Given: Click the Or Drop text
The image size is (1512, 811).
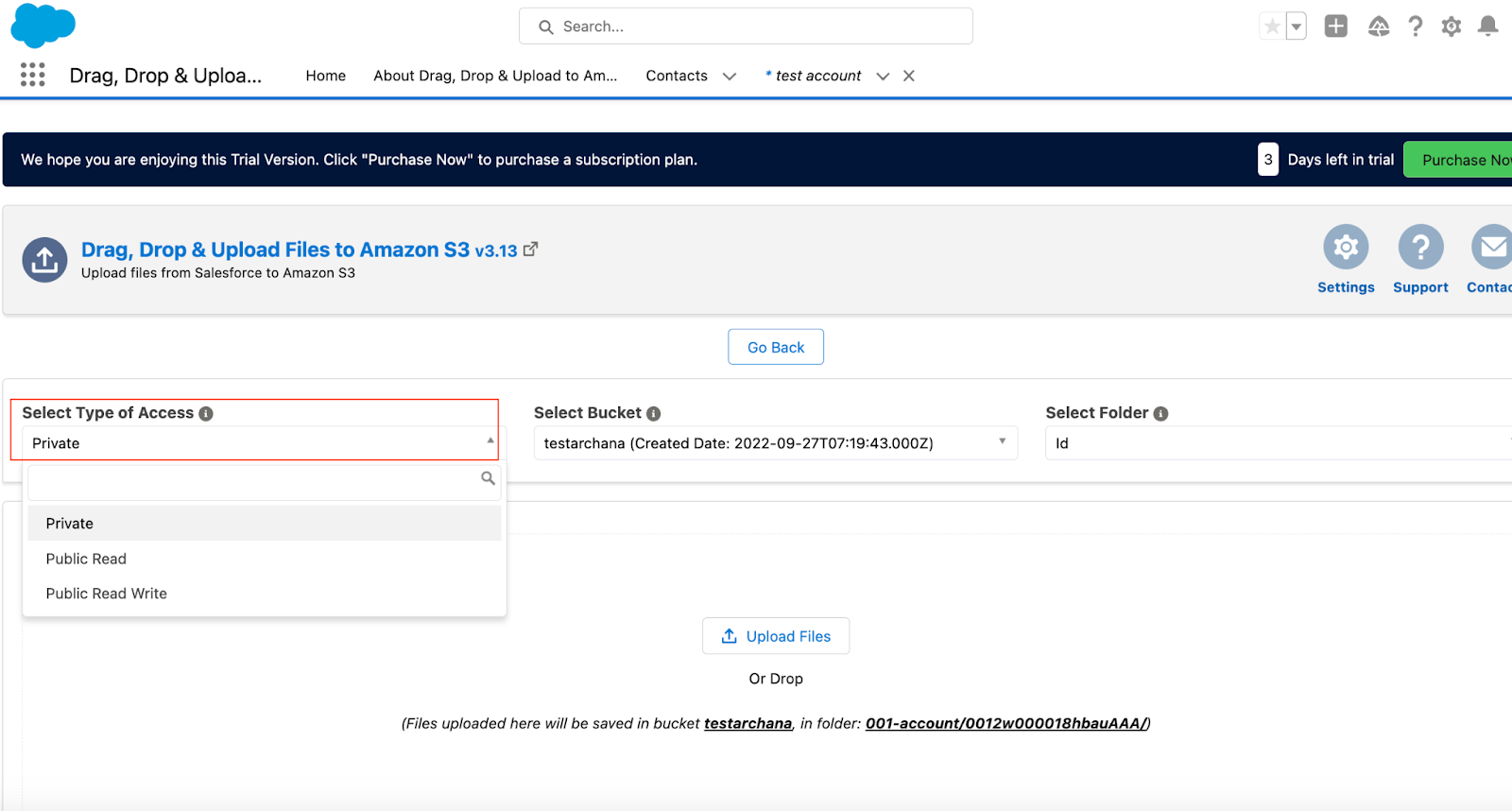Looking at the screenshot, I should [x=776, y=679].
